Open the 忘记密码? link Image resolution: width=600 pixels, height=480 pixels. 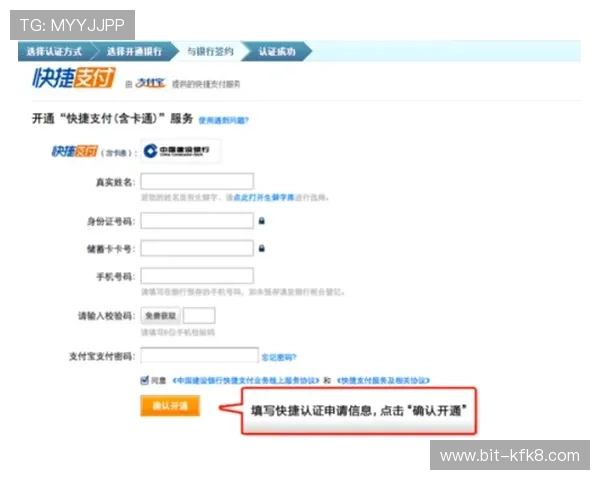click(x=279, y=358)
